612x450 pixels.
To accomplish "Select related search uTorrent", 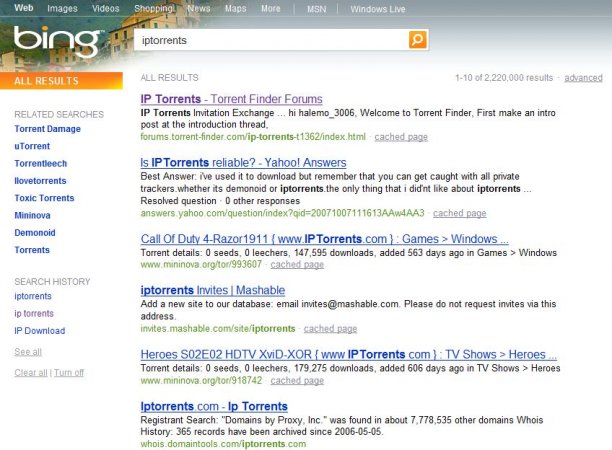I will [x=32, y=146].
